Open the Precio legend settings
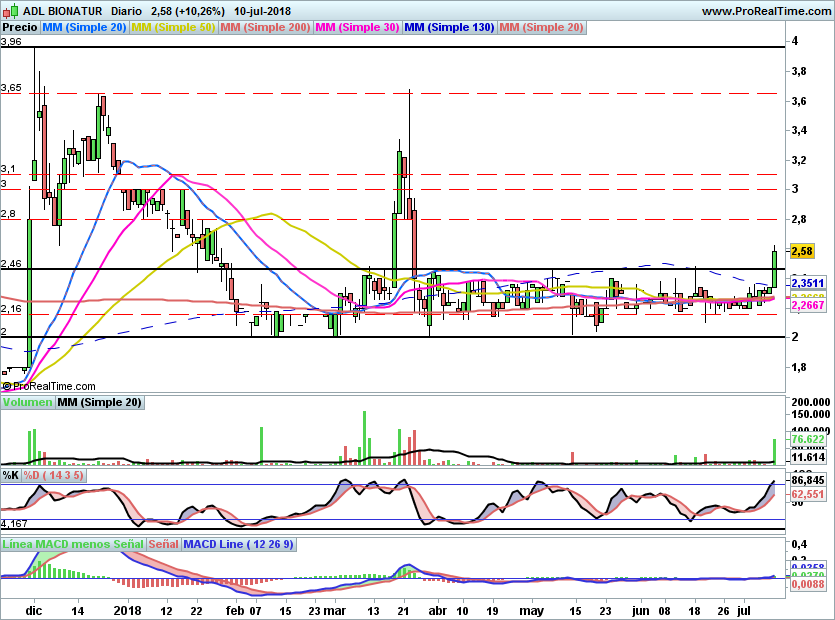 click(20, 27)
